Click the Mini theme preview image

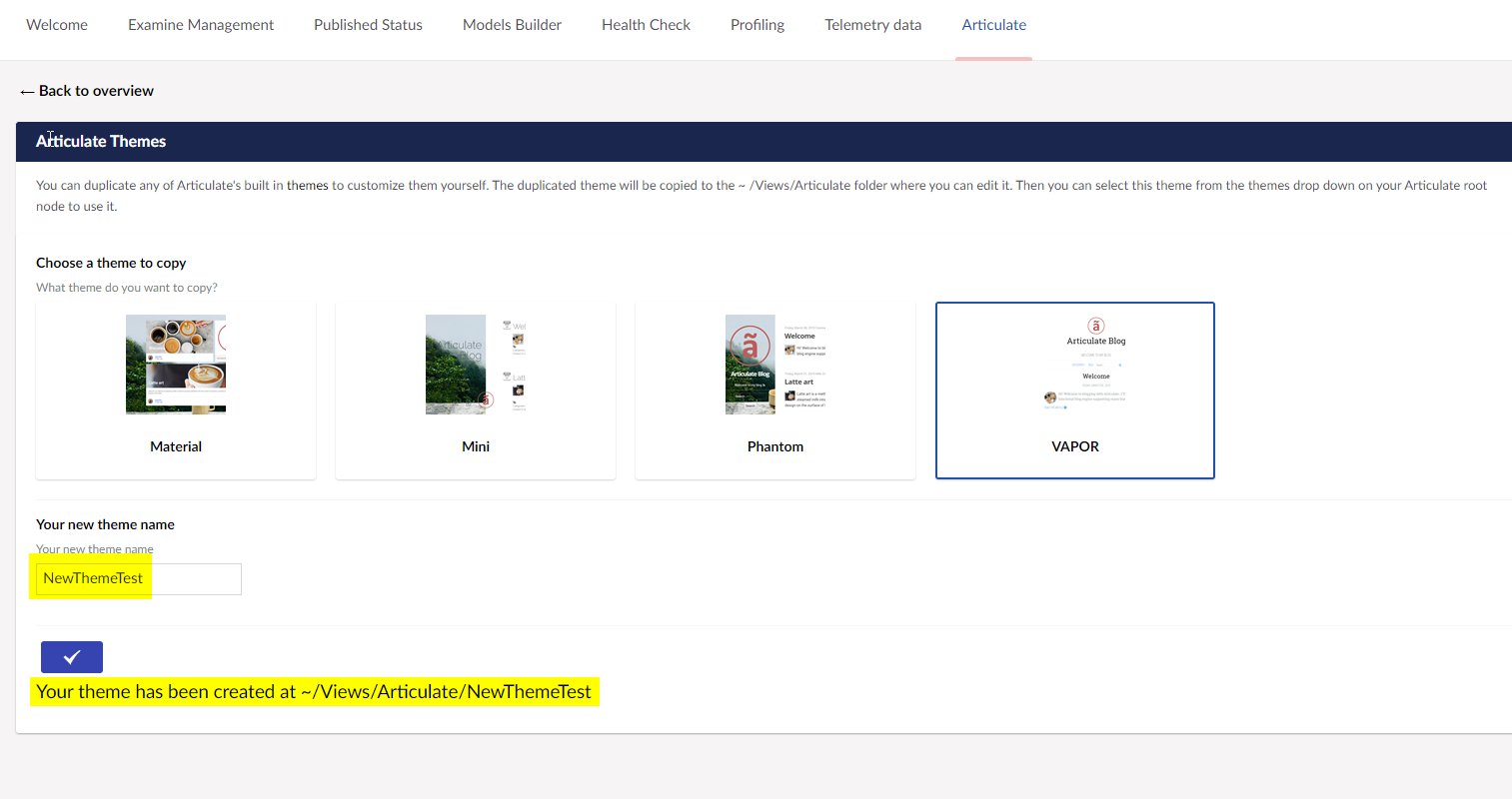click(476, 365)
